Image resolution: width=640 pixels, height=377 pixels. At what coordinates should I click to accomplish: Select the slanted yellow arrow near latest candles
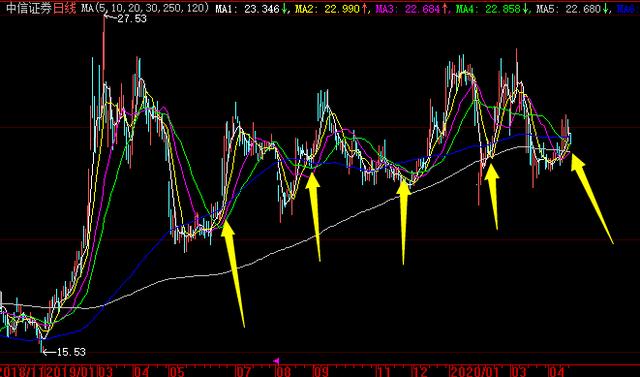[x=592, y=198]
